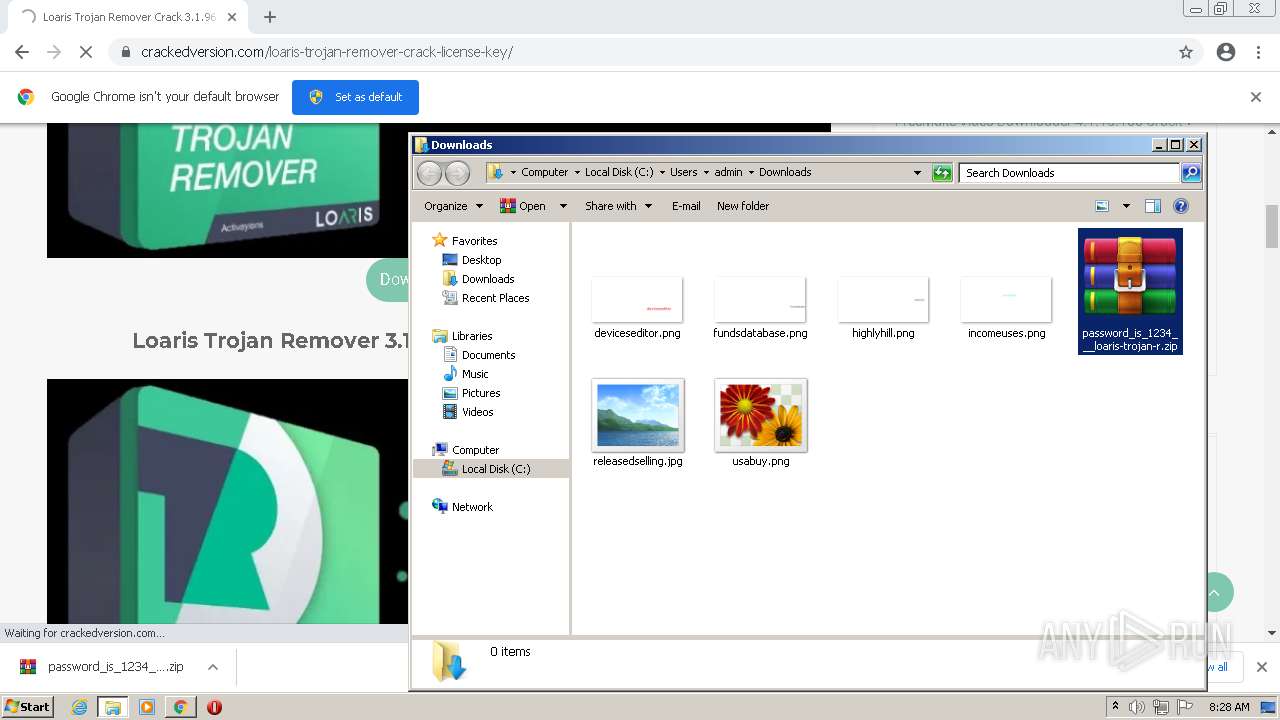Expand address bar history dropdown

tap(917, 173)
